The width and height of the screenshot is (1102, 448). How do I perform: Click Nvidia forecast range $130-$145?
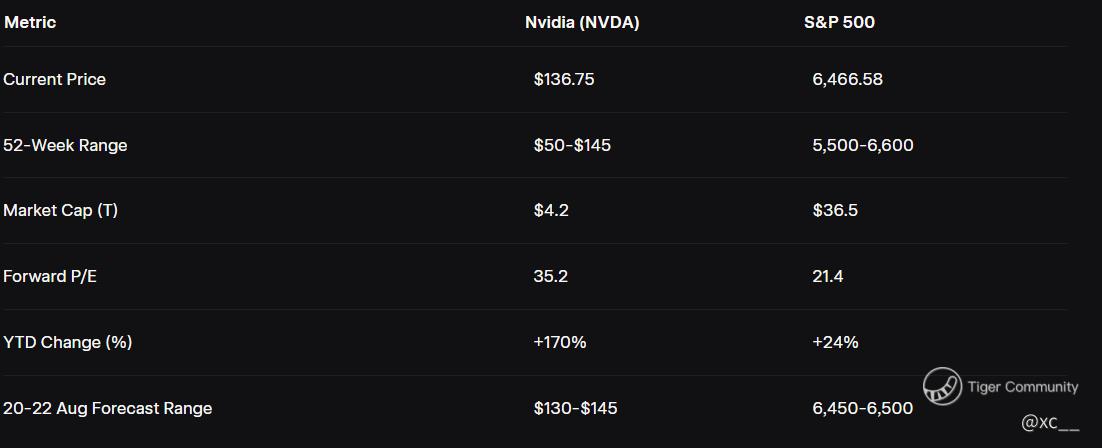point(575,408)
